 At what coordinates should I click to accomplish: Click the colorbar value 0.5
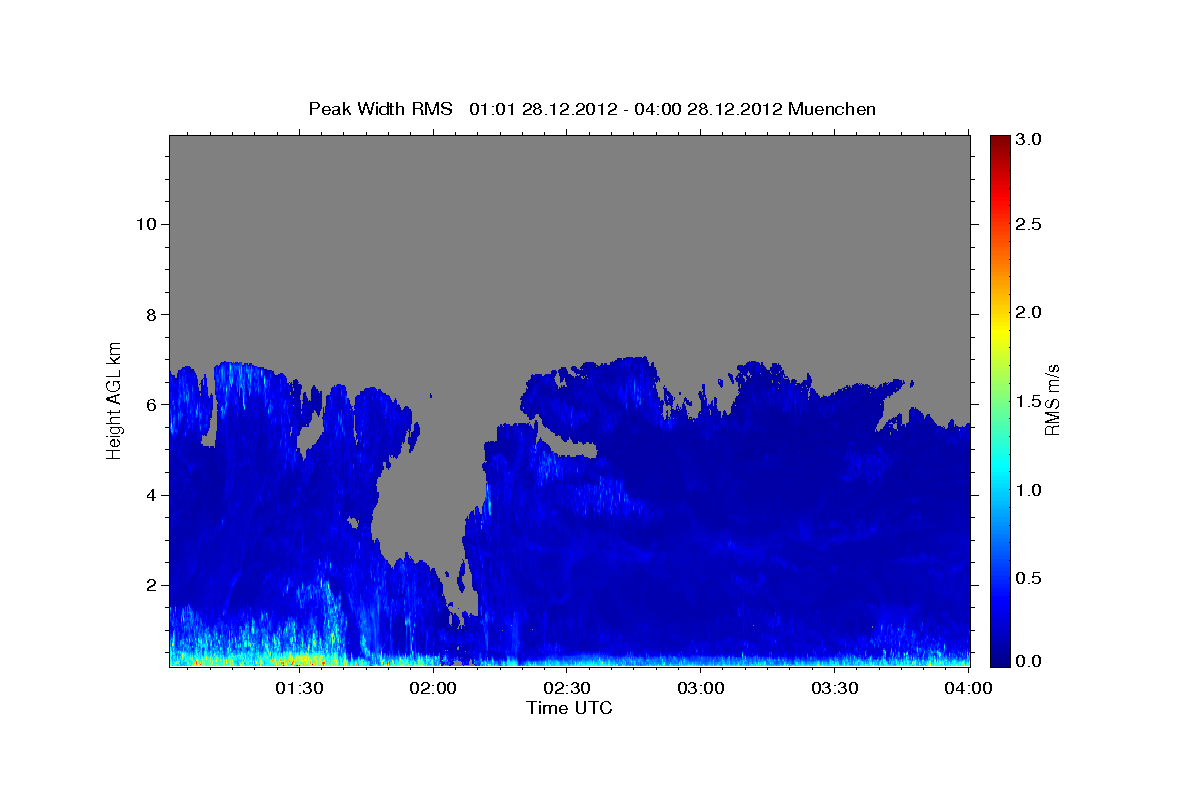tap(1028, 579)
